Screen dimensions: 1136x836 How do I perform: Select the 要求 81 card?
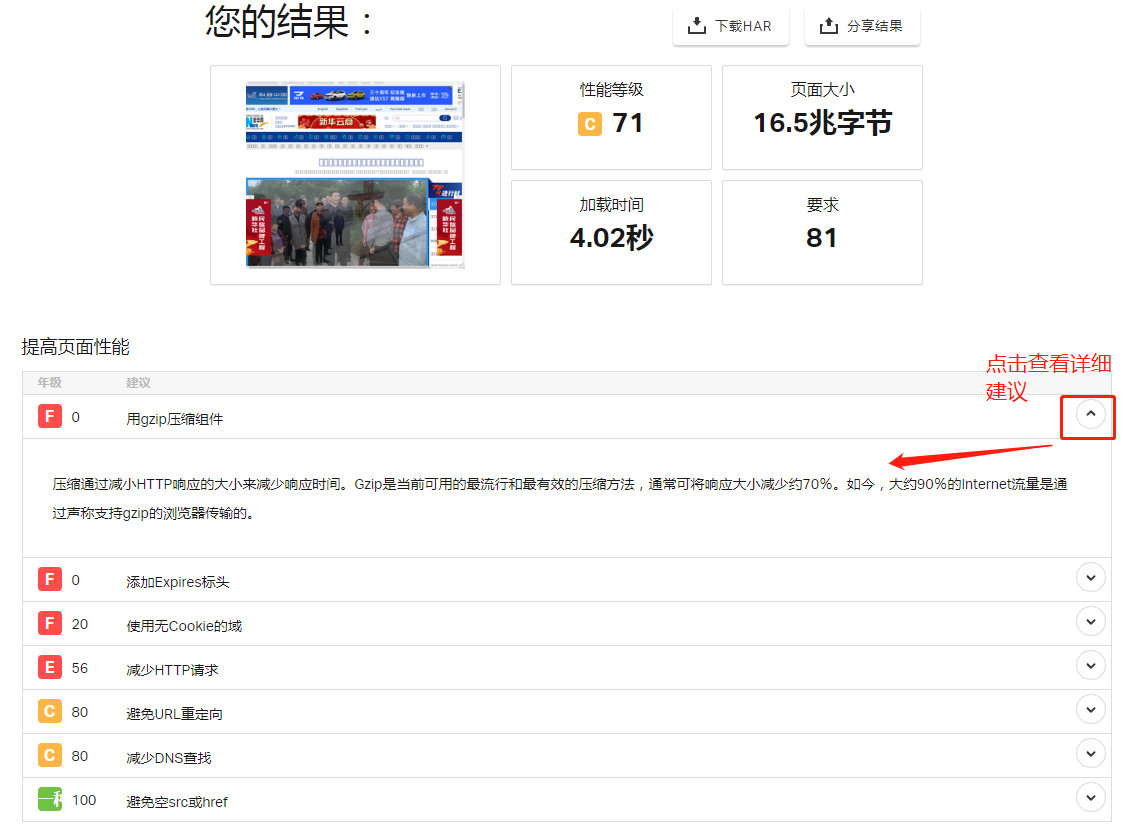[822, 233]
